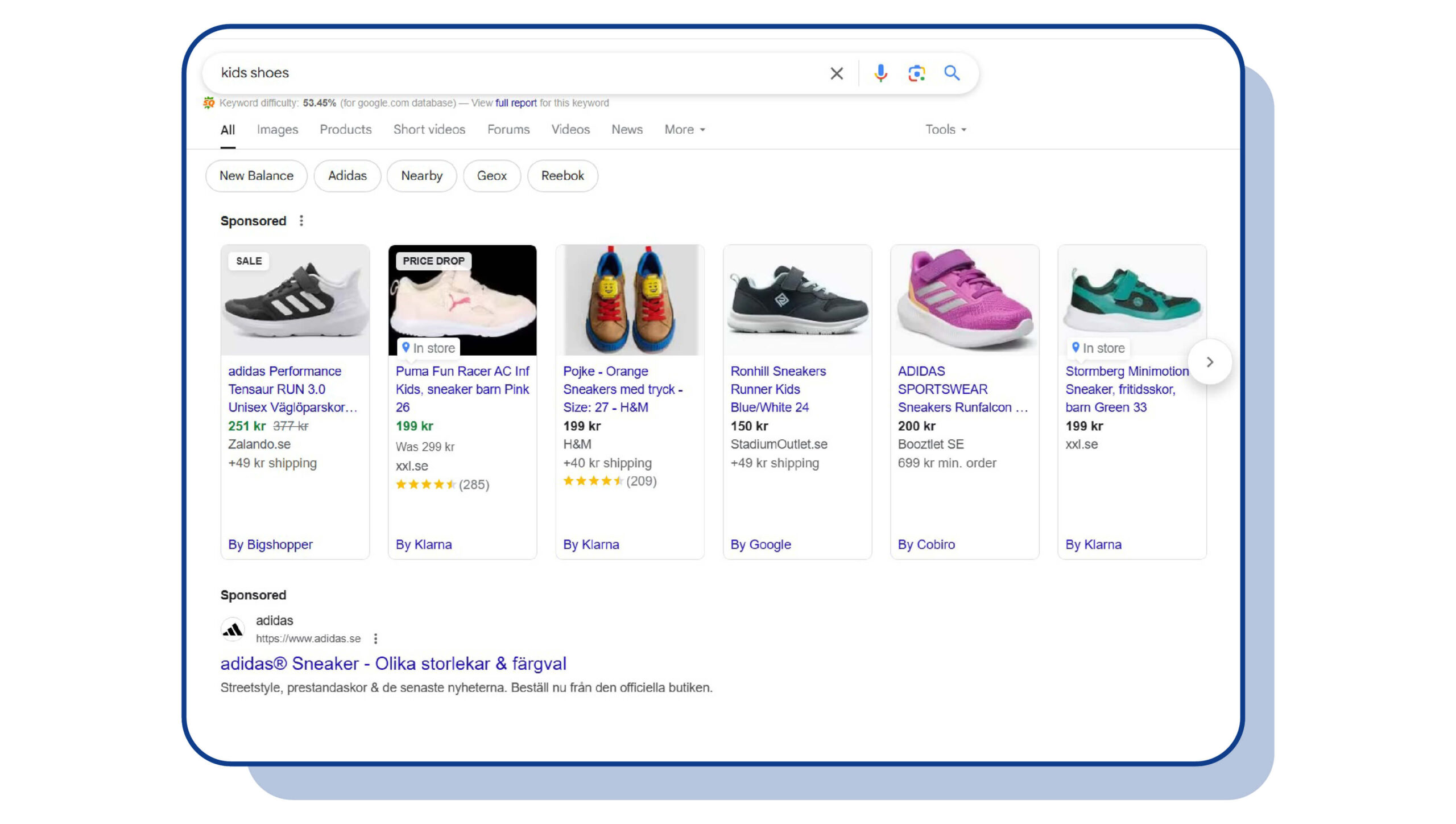The image size is (1456, 824).
Task: Expand the More dropdown
Action: (x=685, y=130)
